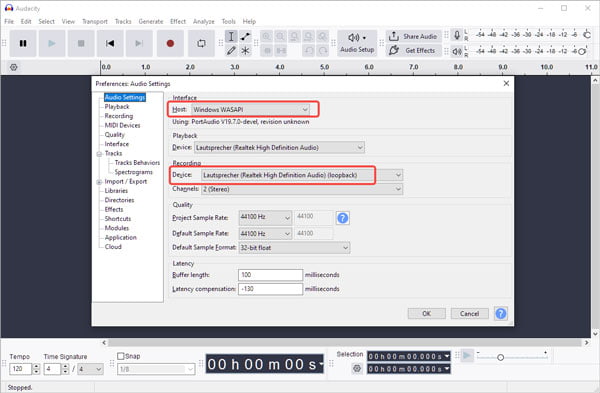Open the time signature denominator dropdown
Screen dimensions: 600x393
(90, 369)
